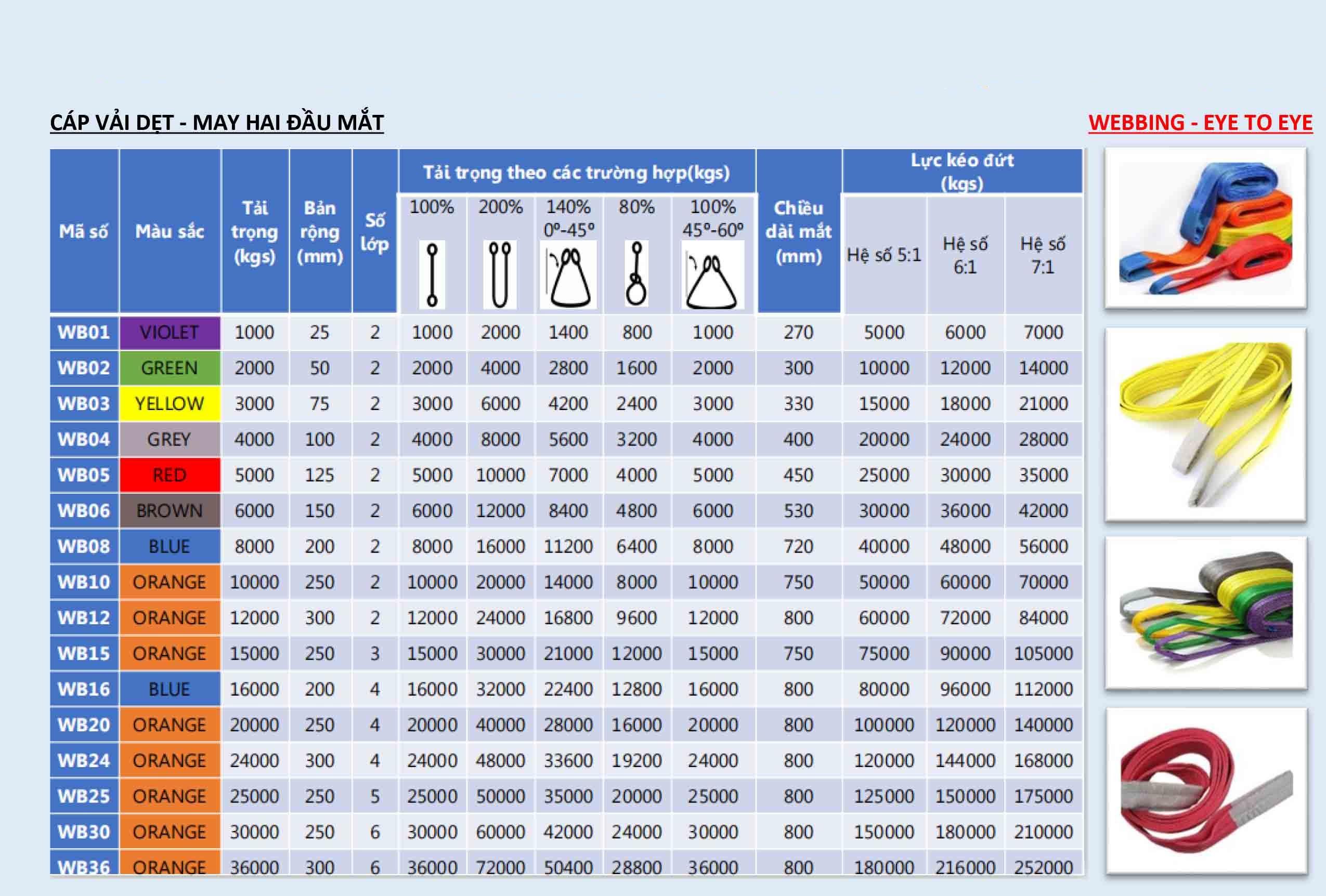Click the GREEN color cell

[x=170, y=368]
